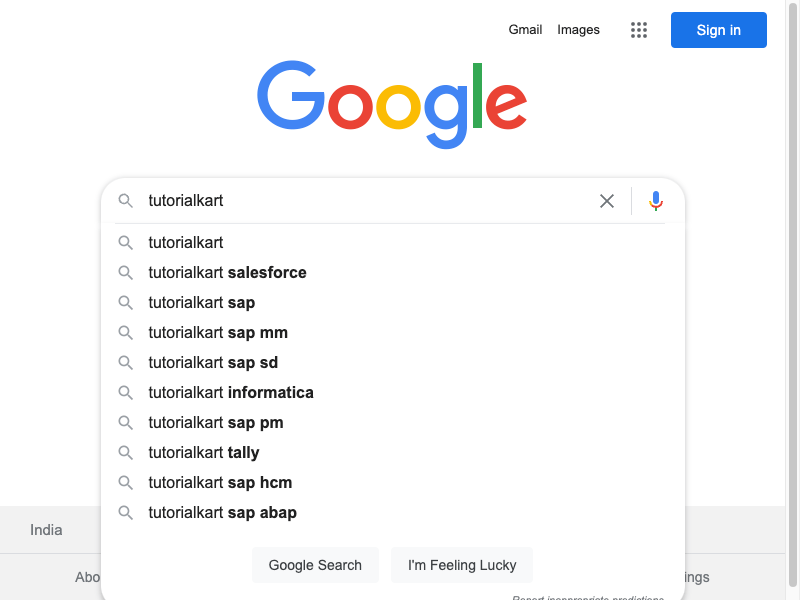
Task: Select magnifier icon beside salesforce suggestion
Action: pos(126,273)
